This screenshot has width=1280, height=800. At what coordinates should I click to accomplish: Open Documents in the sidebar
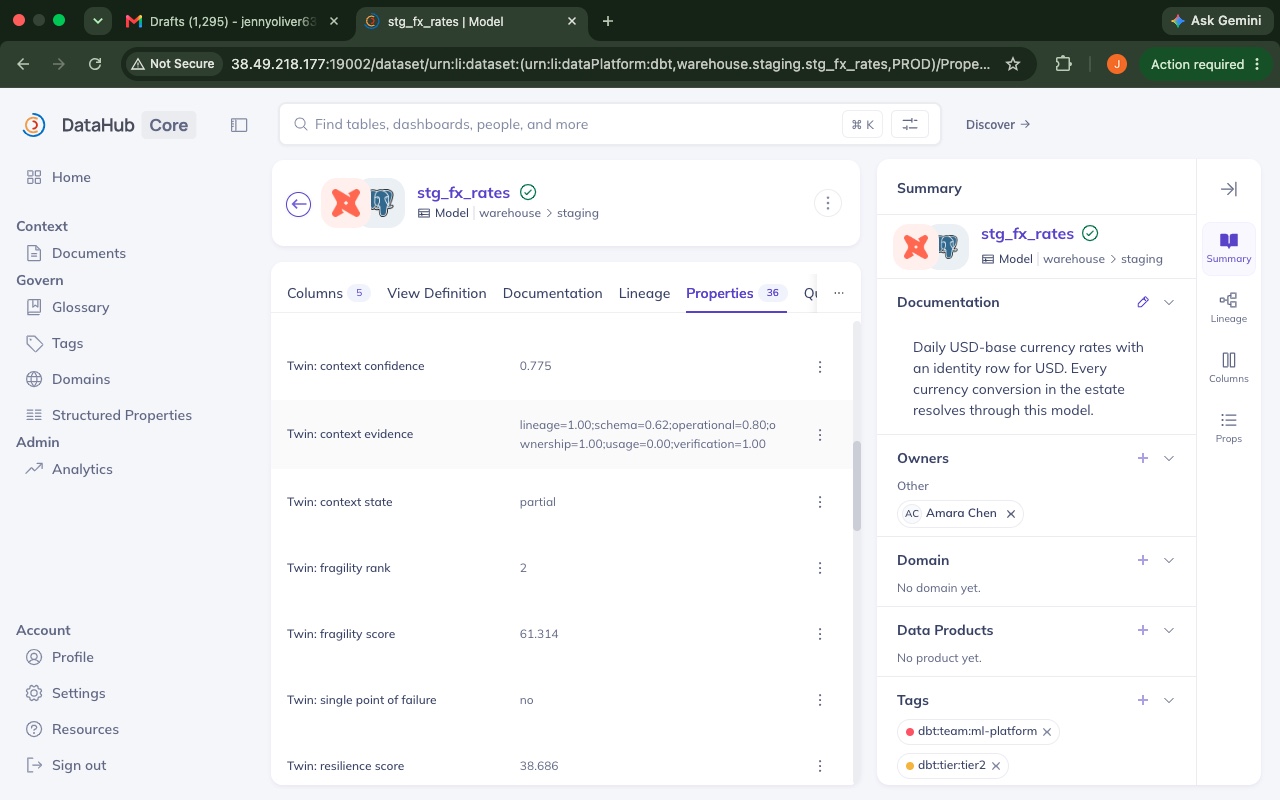pos(89,253)
